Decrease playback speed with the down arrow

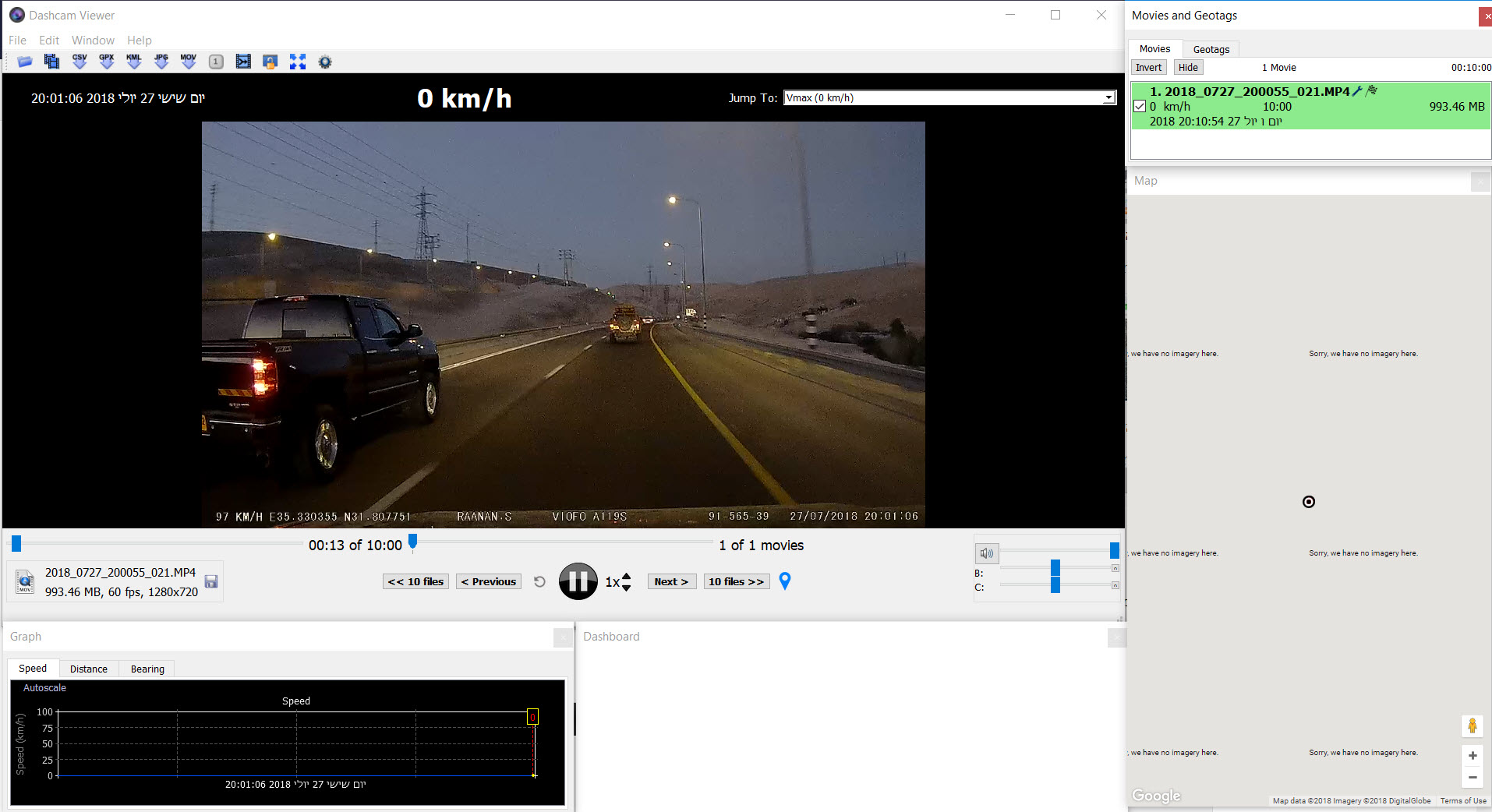click(x=627, y=588)
